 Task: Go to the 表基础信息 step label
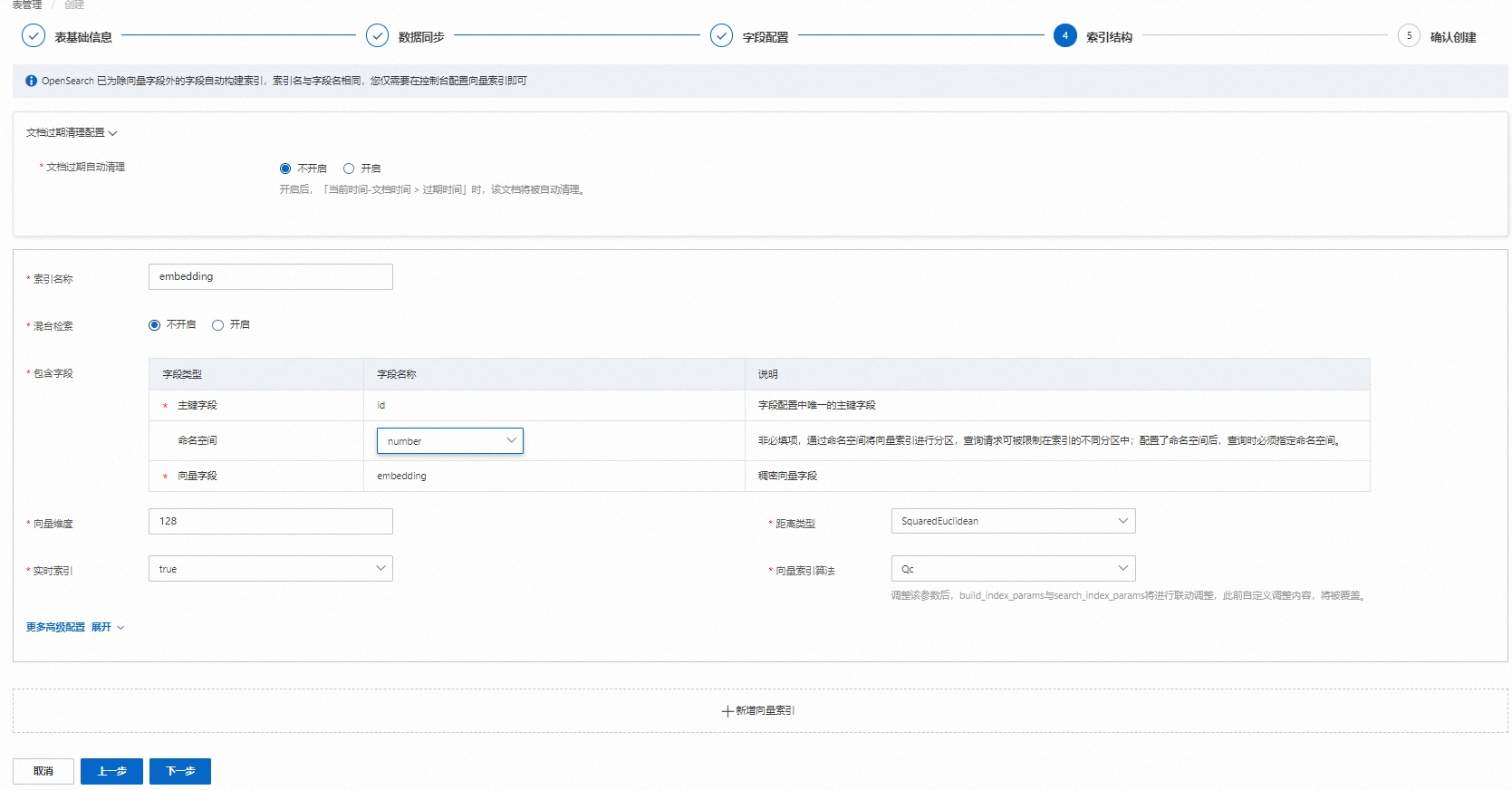[83, 37]
